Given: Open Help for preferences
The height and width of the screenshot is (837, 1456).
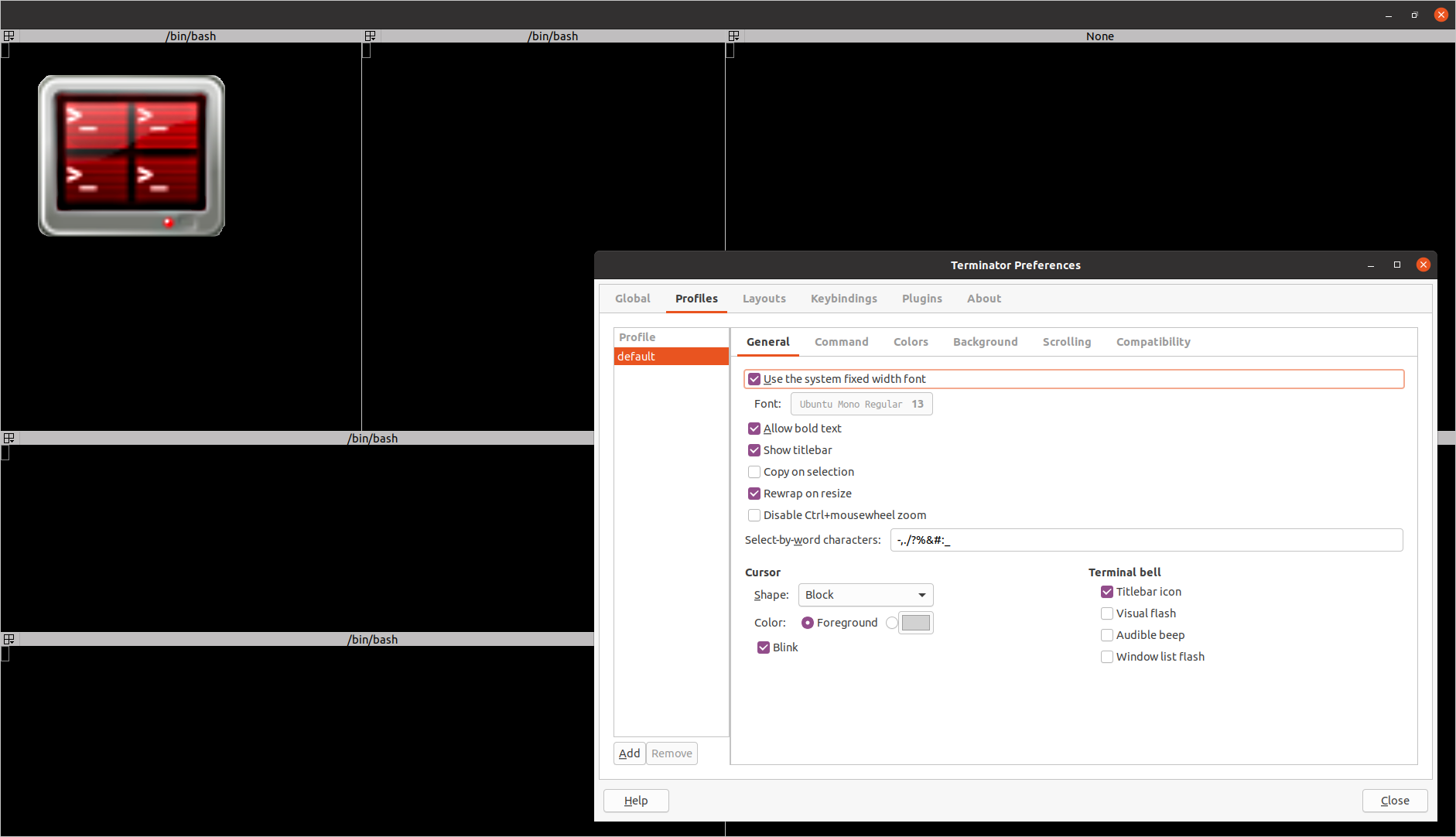Looking at the screenshot, I should 636,801.
